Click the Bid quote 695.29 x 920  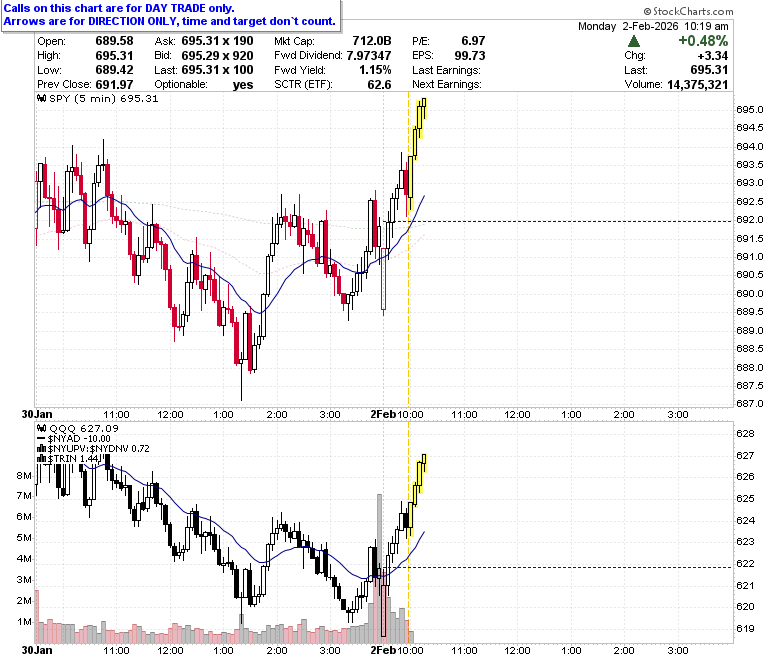pos(217,55)
